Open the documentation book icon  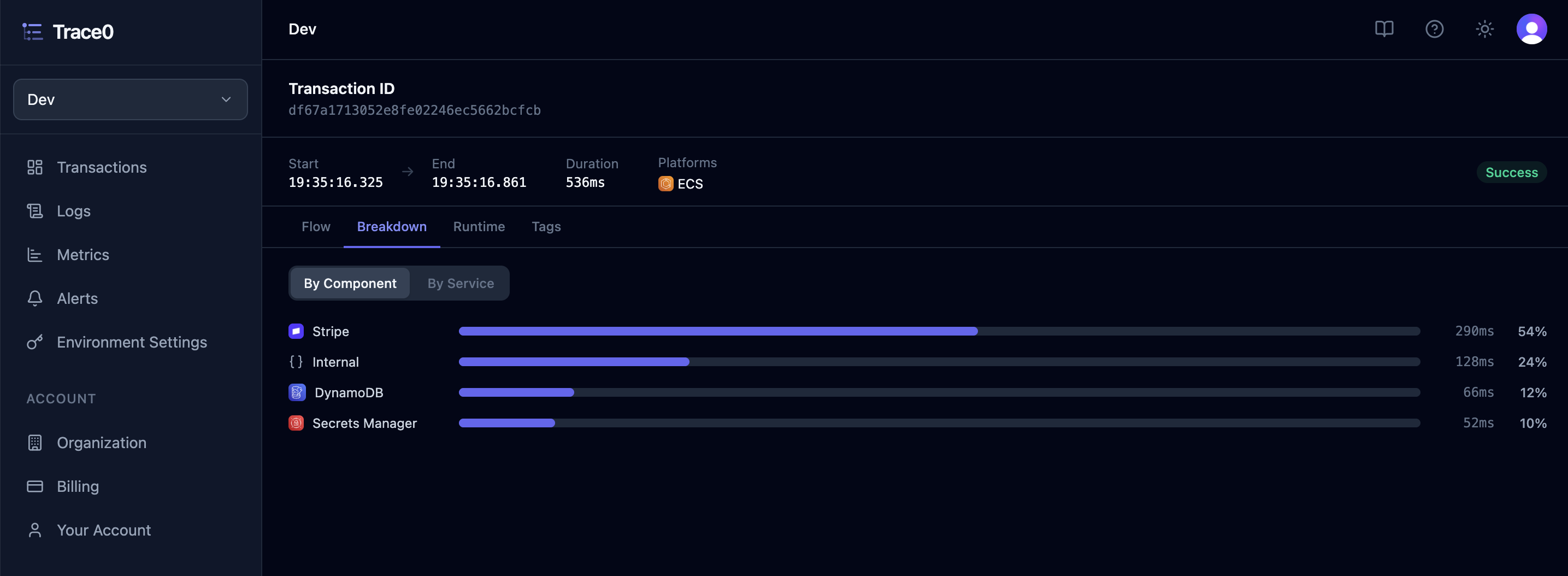click(x=1383, y=29)
